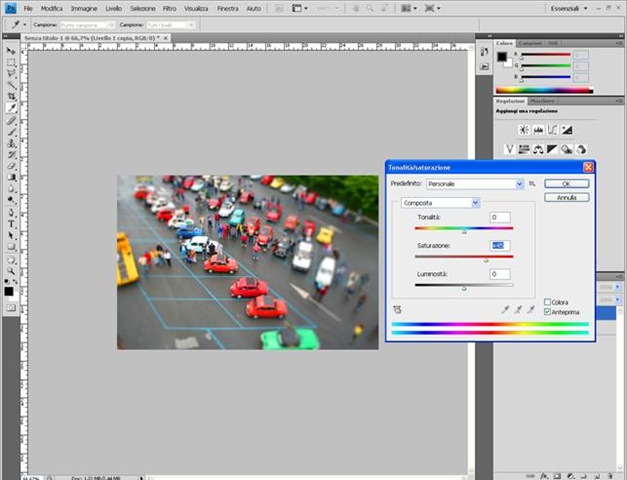Click OK in Tonalità/saturazione dialog
627x480 pixels.
pos(566,184)
